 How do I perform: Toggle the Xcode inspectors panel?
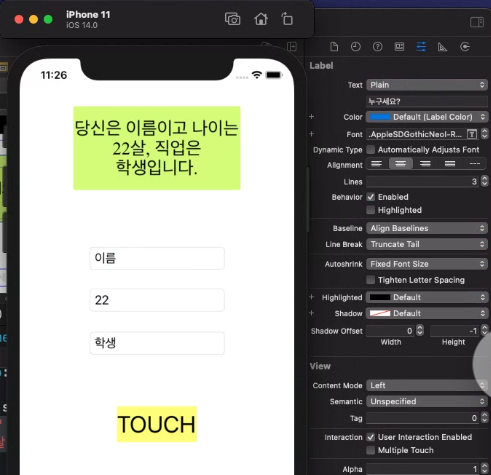click(477, 22)
